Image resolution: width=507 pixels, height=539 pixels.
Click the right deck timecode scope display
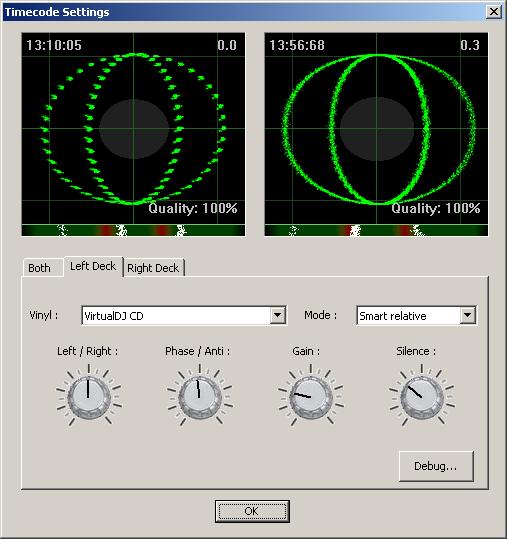[x=376, y=128]
